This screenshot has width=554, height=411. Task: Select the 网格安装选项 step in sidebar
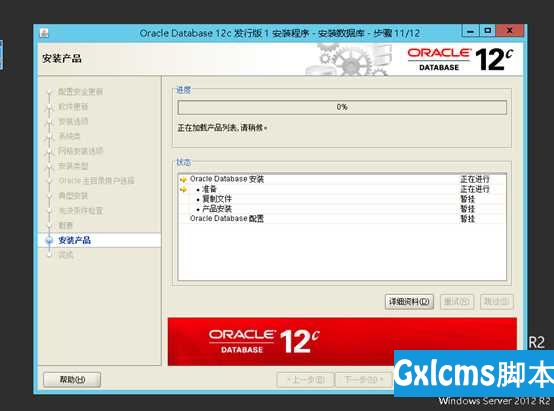(81, 151)
